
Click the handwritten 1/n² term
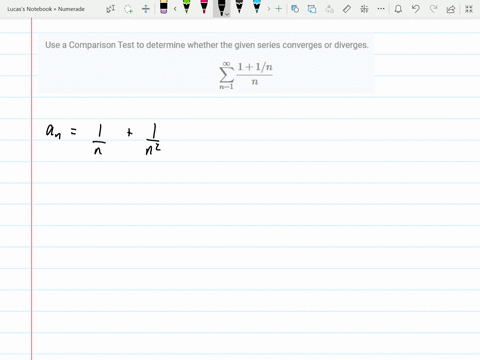click(x=153, y=139)
